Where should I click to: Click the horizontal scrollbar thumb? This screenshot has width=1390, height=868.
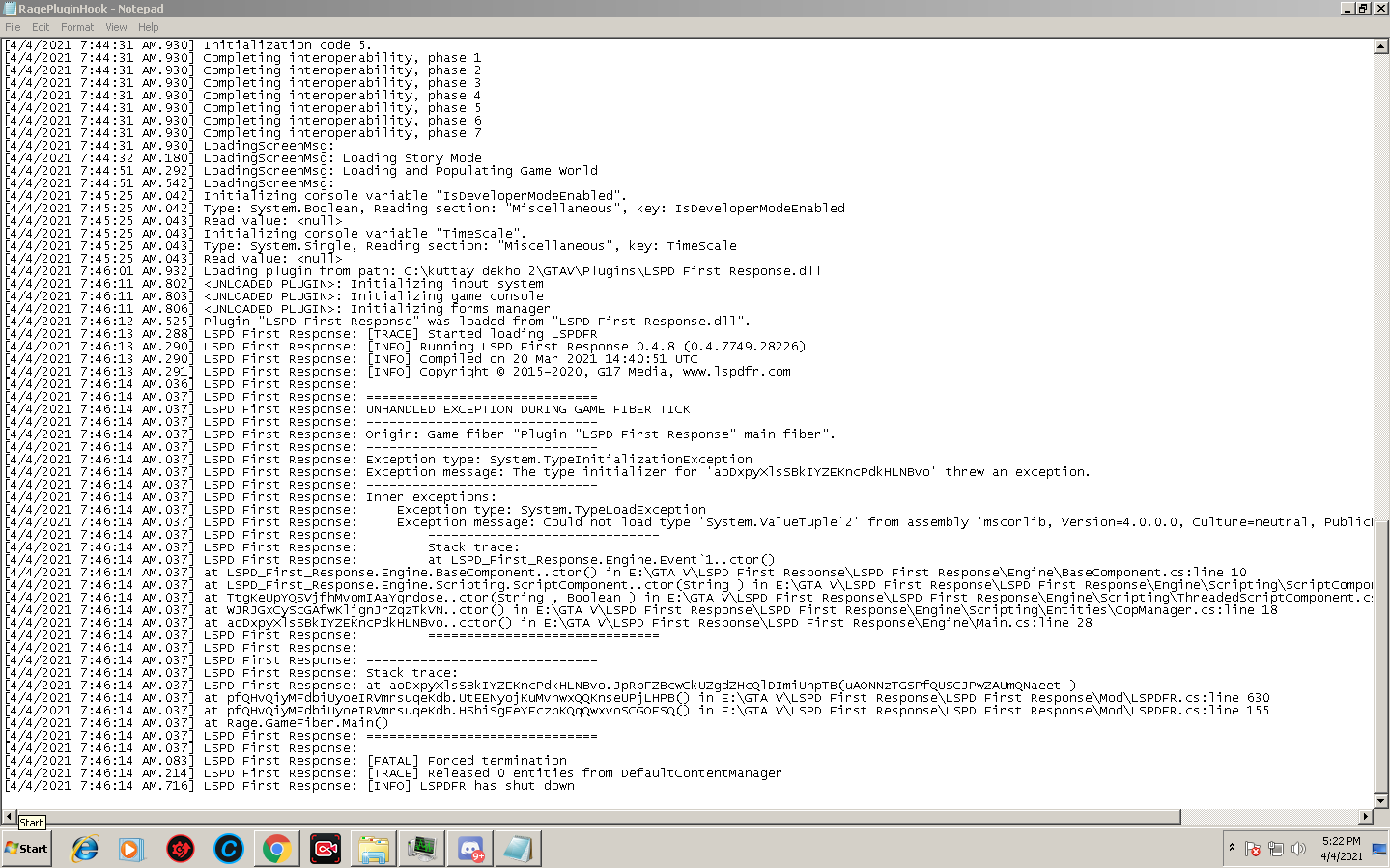[599, 817]
